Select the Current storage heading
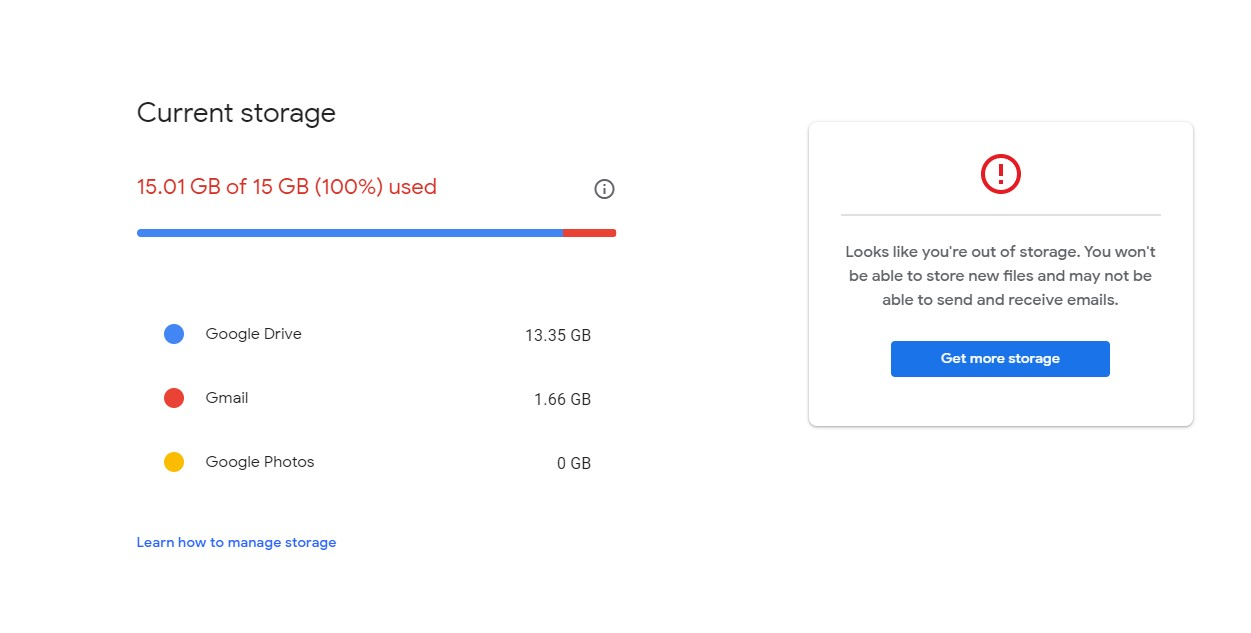Image resolution: width=1251 pixels, height=633 pixels. (x=236, y=113)
